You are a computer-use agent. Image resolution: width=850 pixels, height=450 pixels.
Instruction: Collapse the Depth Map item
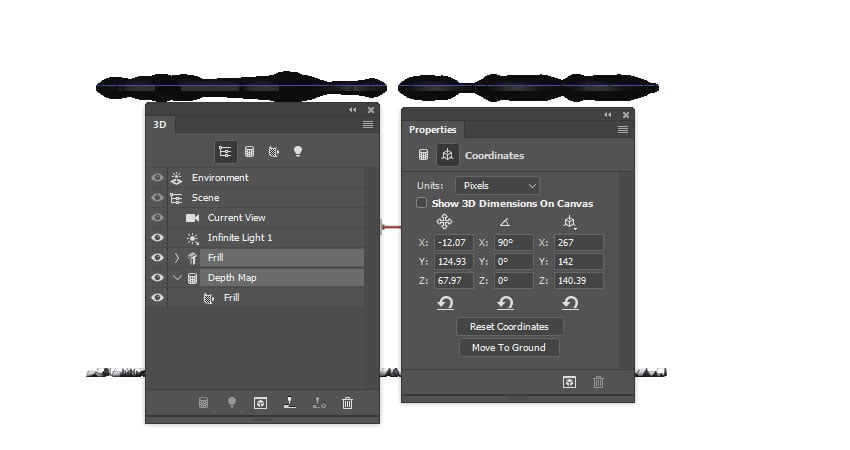tap(177, 278)
